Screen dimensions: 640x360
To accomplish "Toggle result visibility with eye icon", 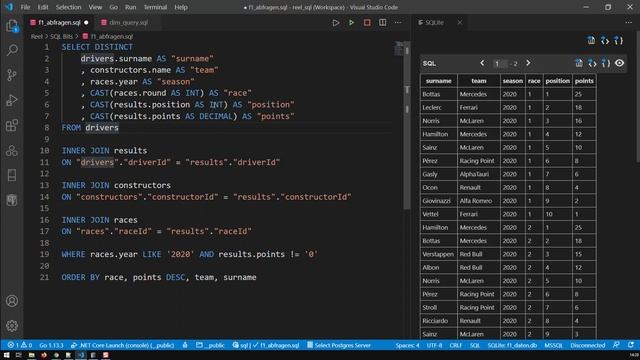I will (x=620, y=63).
